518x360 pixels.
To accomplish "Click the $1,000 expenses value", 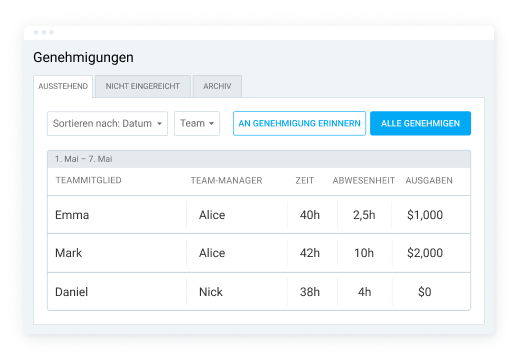I will 425,215.
